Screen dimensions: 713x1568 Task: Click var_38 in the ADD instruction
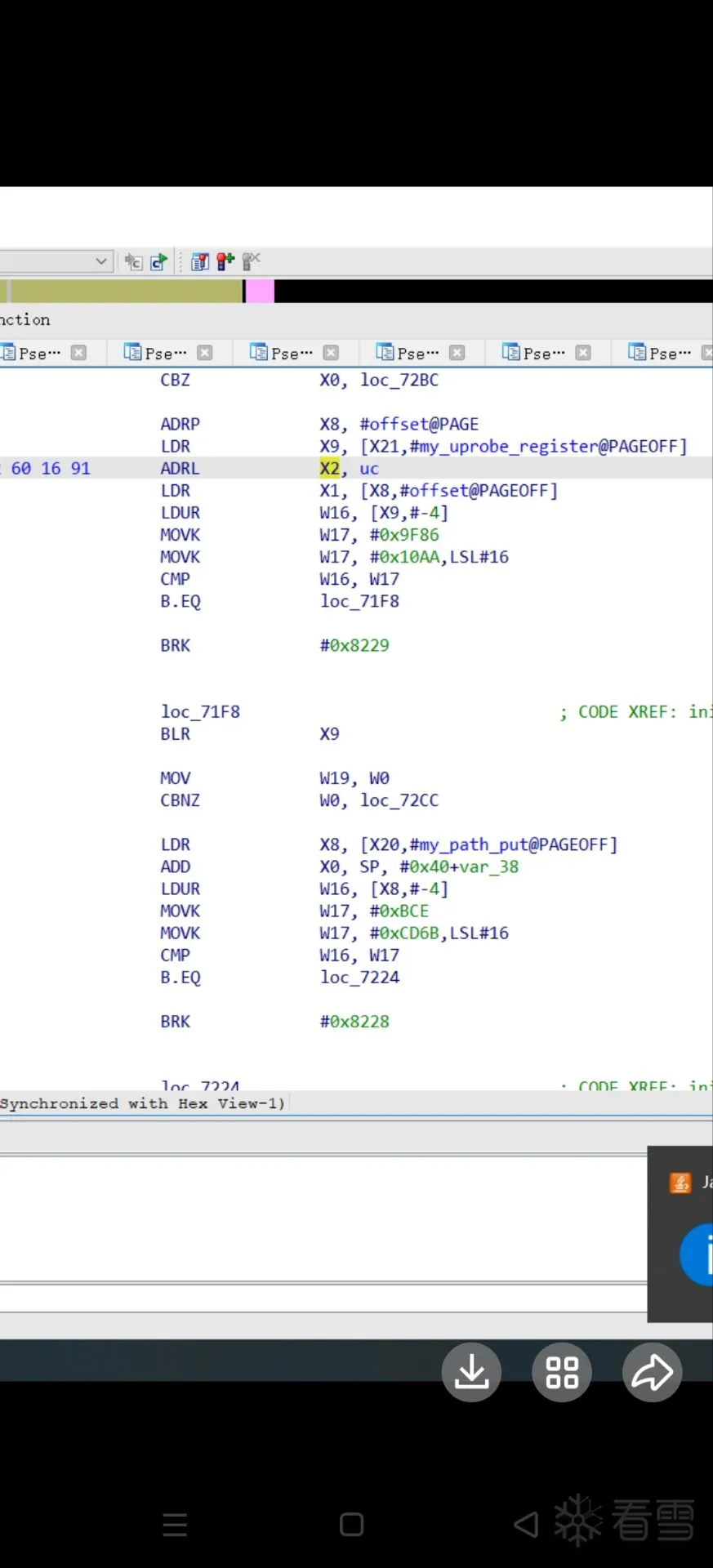click(x=489, y=866)
